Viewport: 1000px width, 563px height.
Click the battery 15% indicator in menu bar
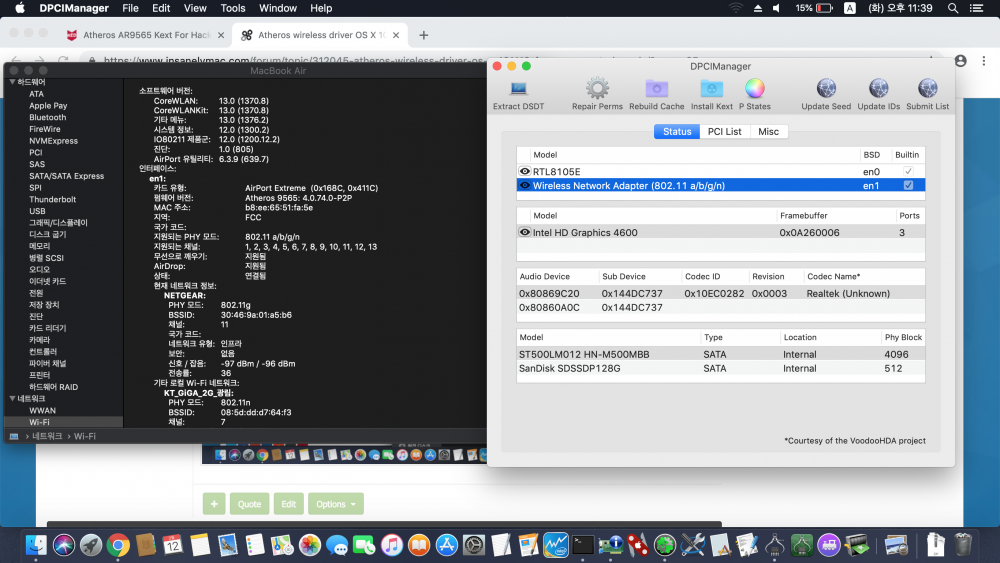point(814,8)
